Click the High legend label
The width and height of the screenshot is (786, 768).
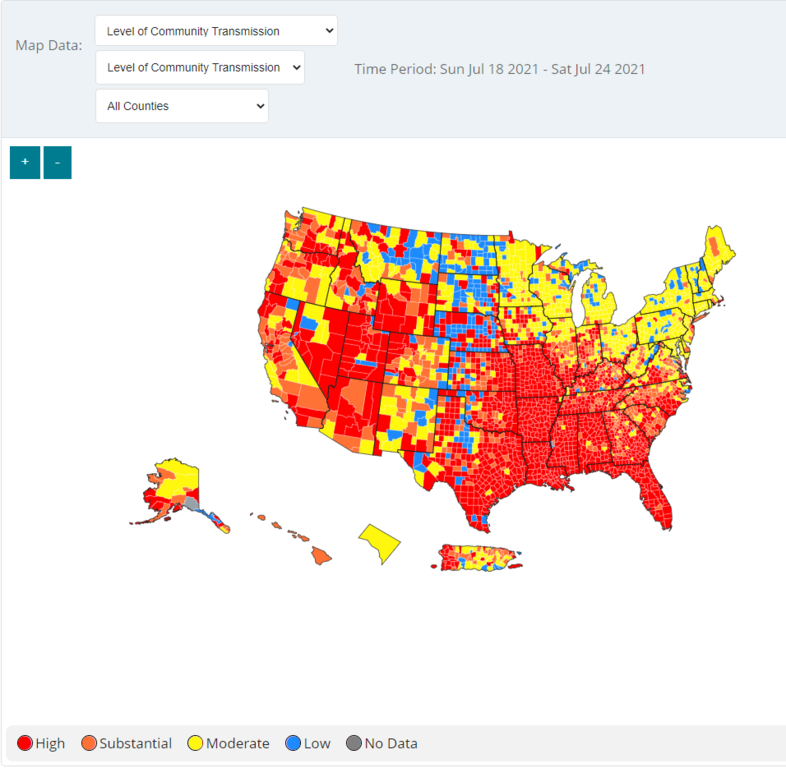pos(50,744)
